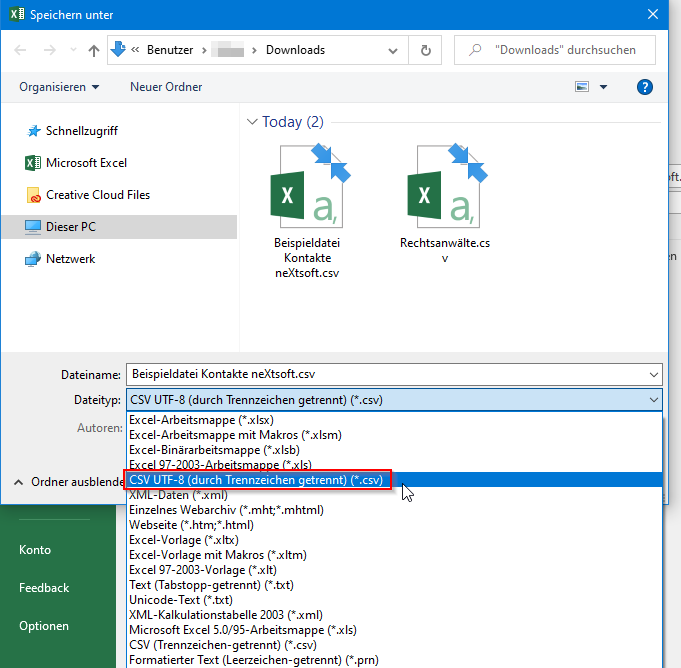681x668 pixels.
Task: Choose Microsoft Excel 5.0/95-Arbeitsmappe (*.xls)
Action: click(394, 630)
